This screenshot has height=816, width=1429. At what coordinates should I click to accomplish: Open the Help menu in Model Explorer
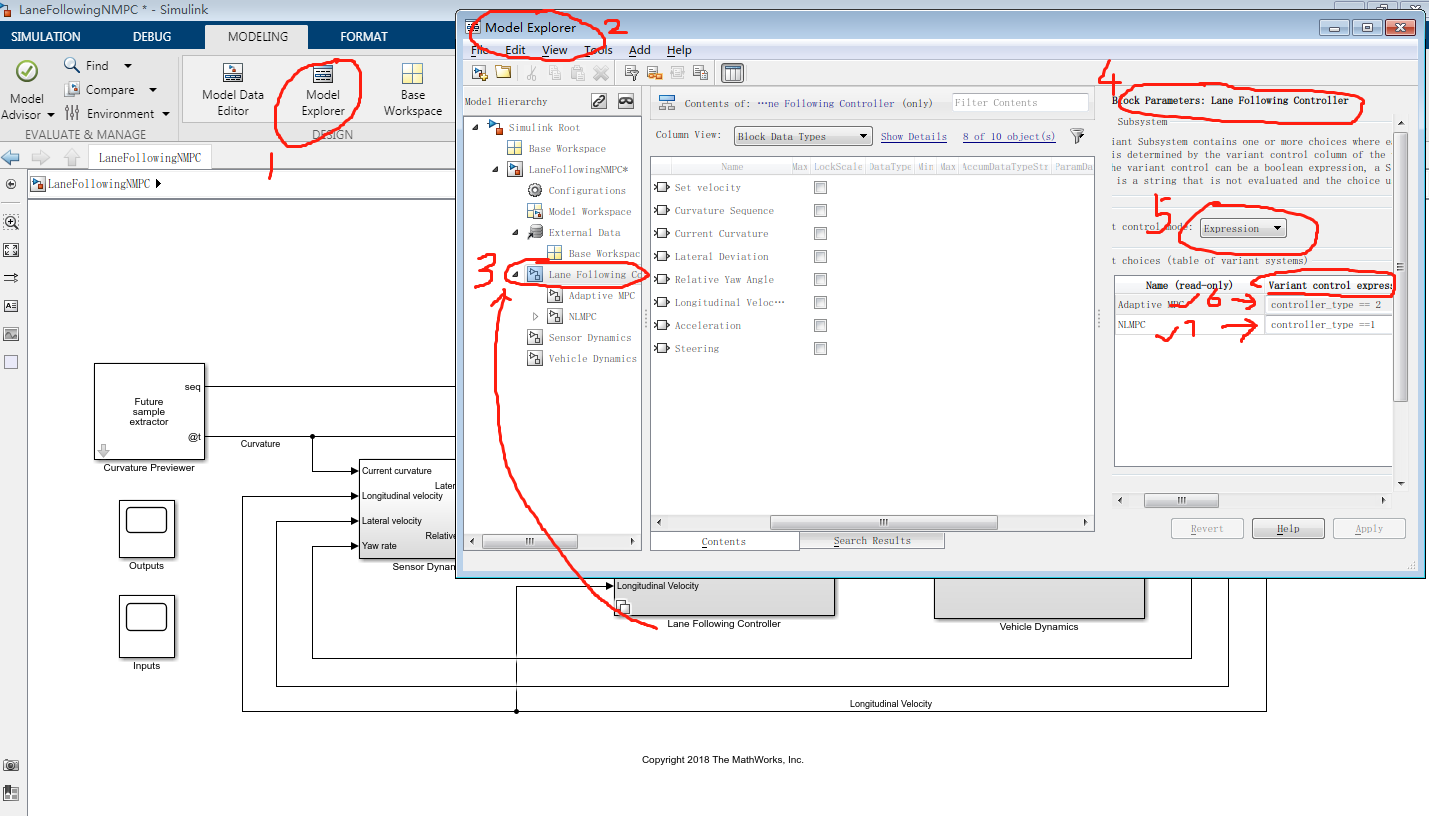679,50
